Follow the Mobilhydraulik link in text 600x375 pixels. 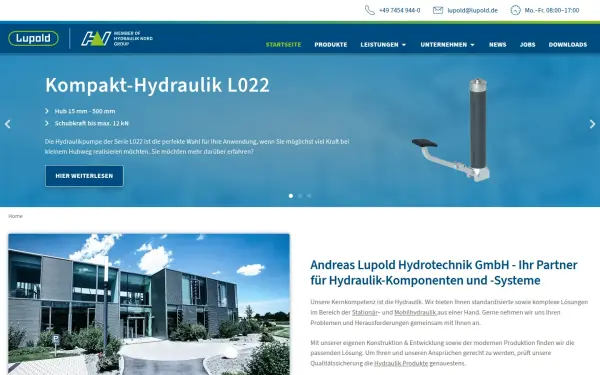pos(416,312)
